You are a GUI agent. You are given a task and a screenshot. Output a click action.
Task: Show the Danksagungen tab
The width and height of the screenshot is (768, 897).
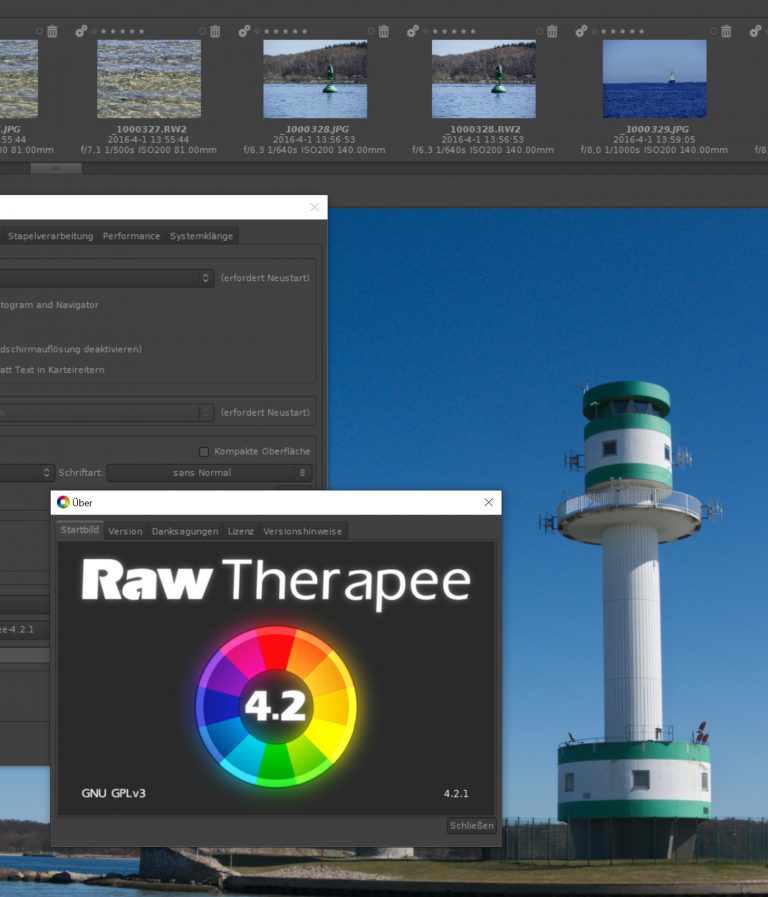click(185, 531)
